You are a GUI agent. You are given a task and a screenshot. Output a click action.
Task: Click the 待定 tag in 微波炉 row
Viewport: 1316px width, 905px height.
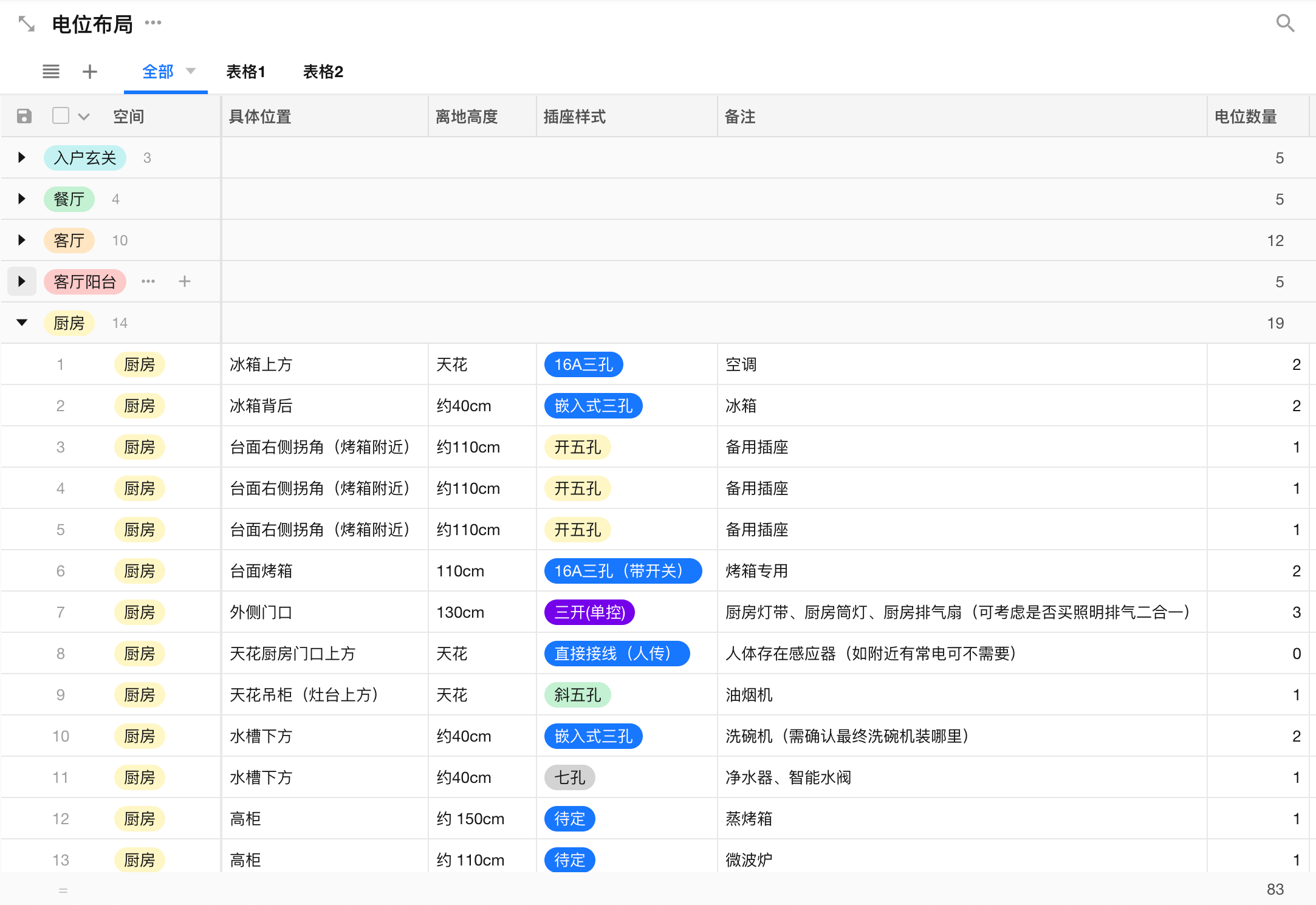point(569,860)
